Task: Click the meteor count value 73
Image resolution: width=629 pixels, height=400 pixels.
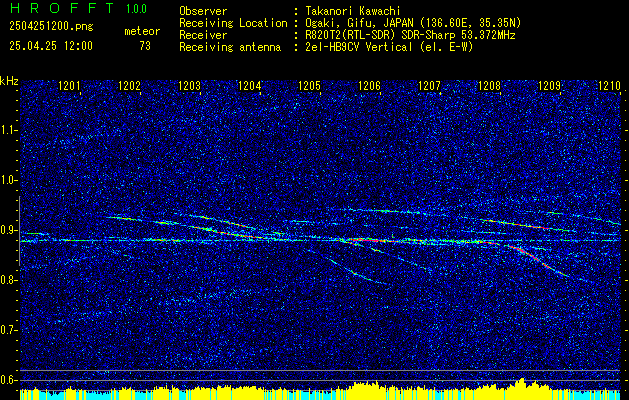Action: tap(145, 46)
